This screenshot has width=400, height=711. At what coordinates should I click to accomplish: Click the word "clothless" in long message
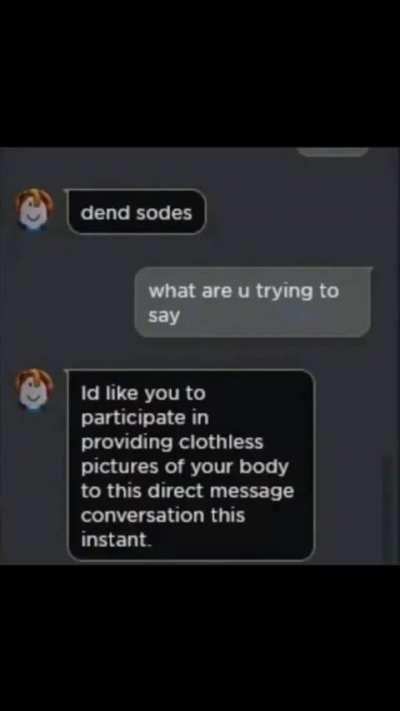point(220,443)
